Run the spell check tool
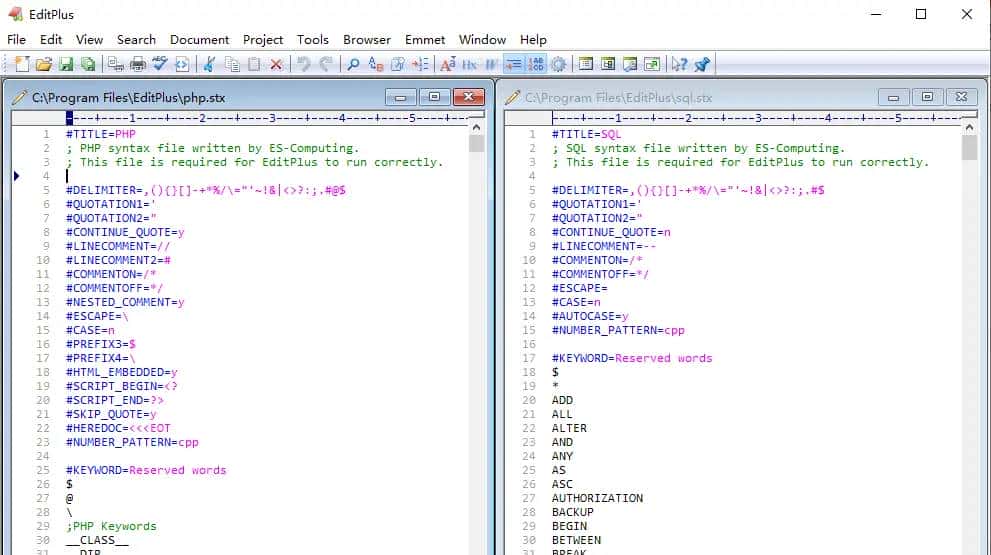This screenshot has width=991, height=555. click(x=160, y=64)
